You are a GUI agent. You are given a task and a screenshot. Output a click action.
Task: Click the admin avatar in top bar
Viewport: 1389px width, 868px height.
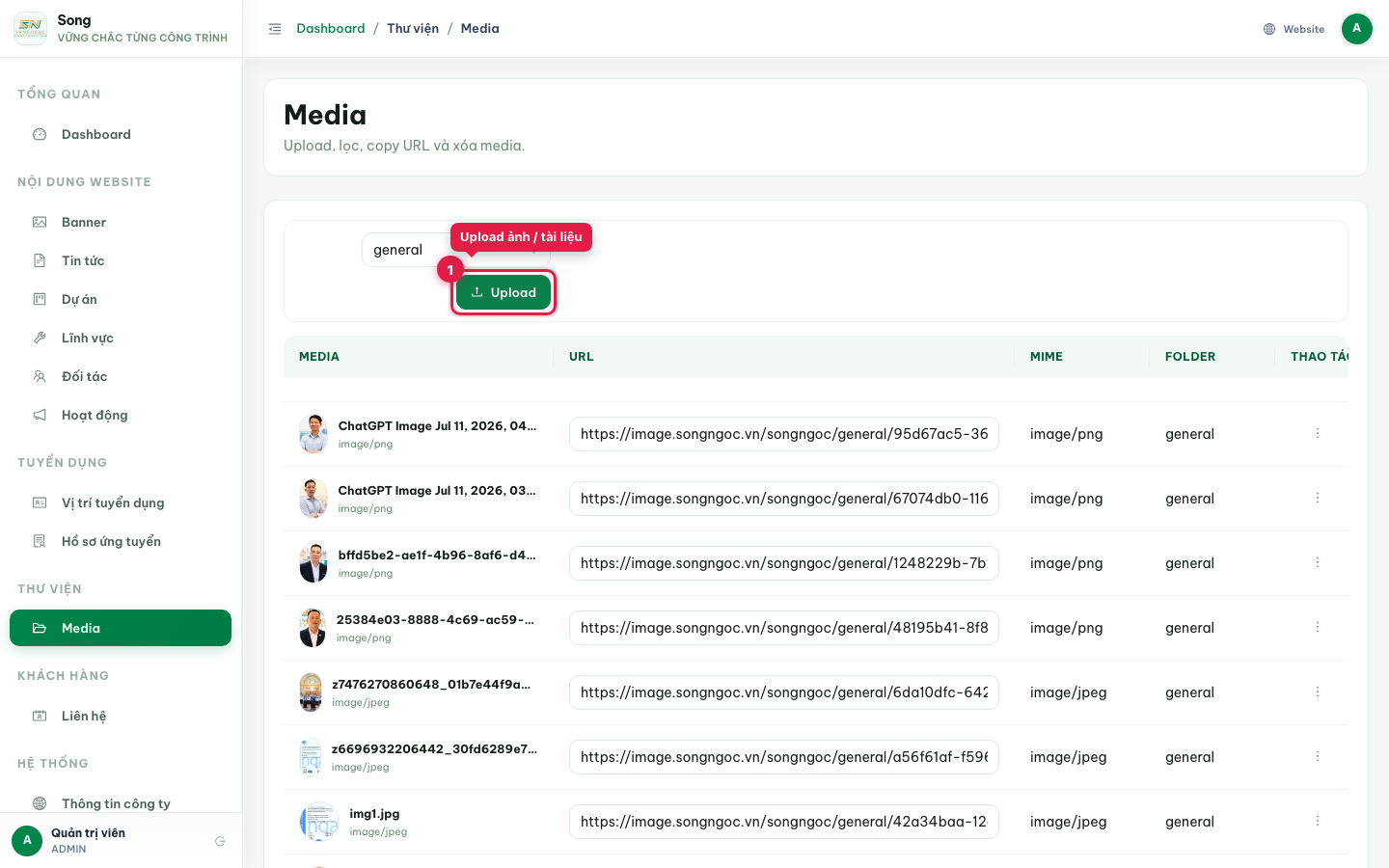[1356, 29]
